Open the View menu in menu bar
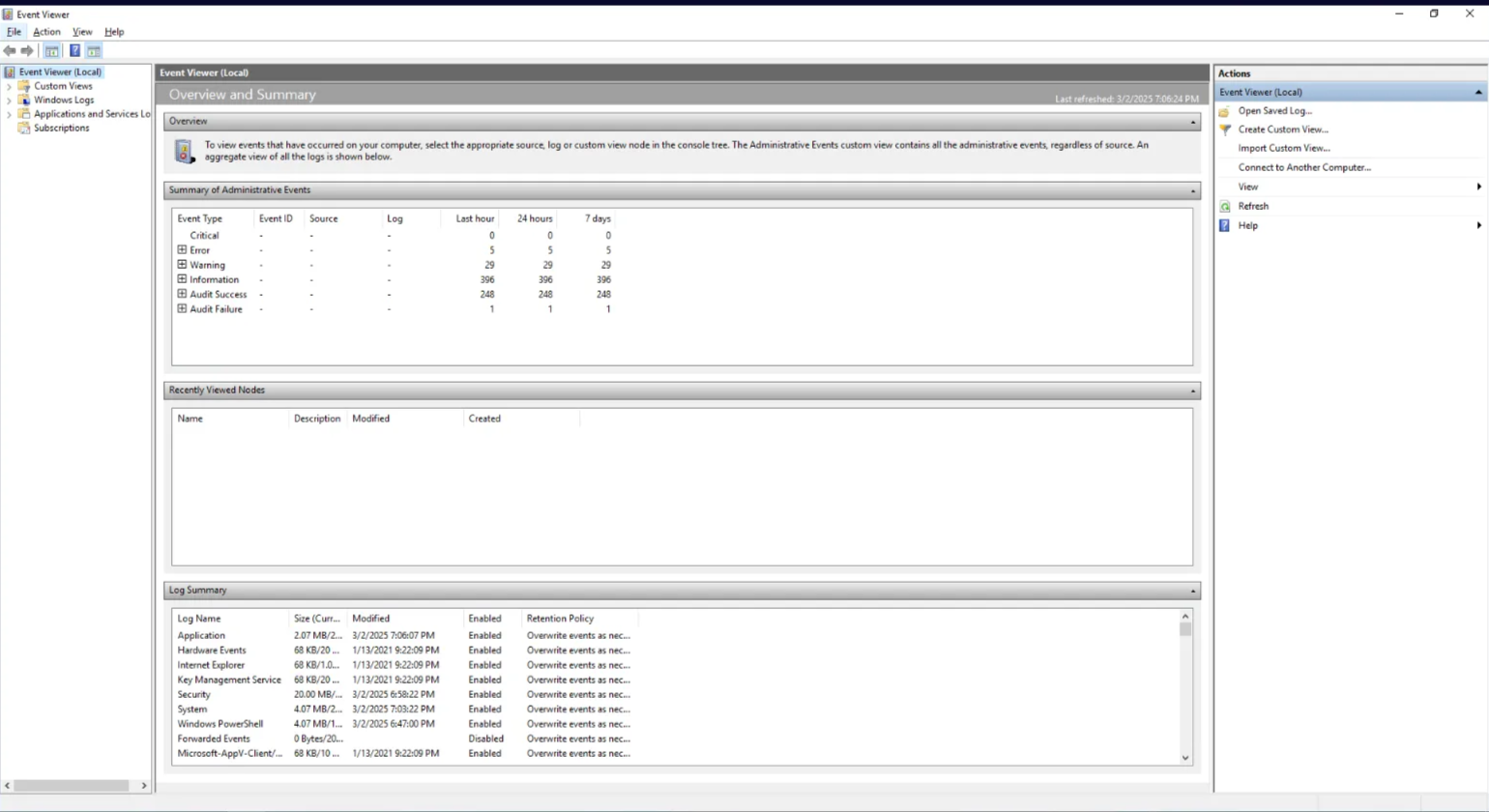1489x812 pixels. coord(82,32)
